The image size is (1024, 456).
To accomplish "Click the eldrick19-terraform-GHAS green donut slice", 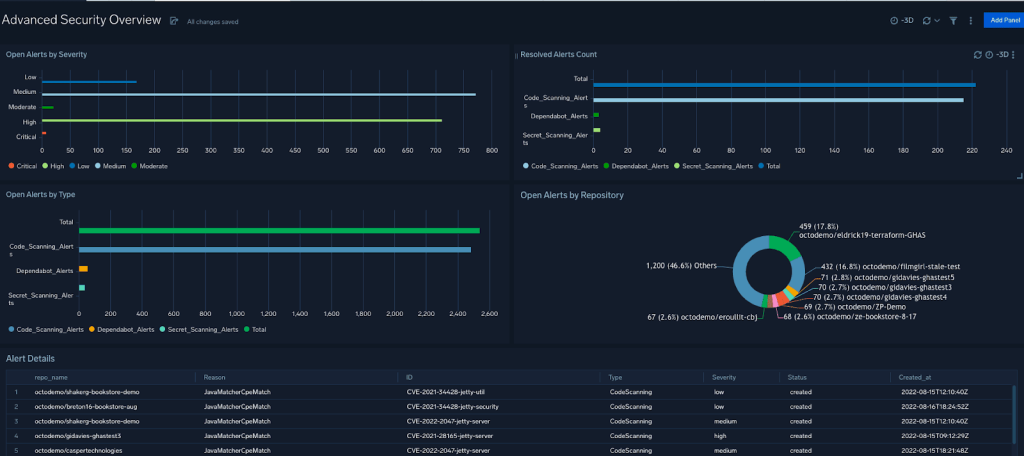I will (x=786, y=244).
